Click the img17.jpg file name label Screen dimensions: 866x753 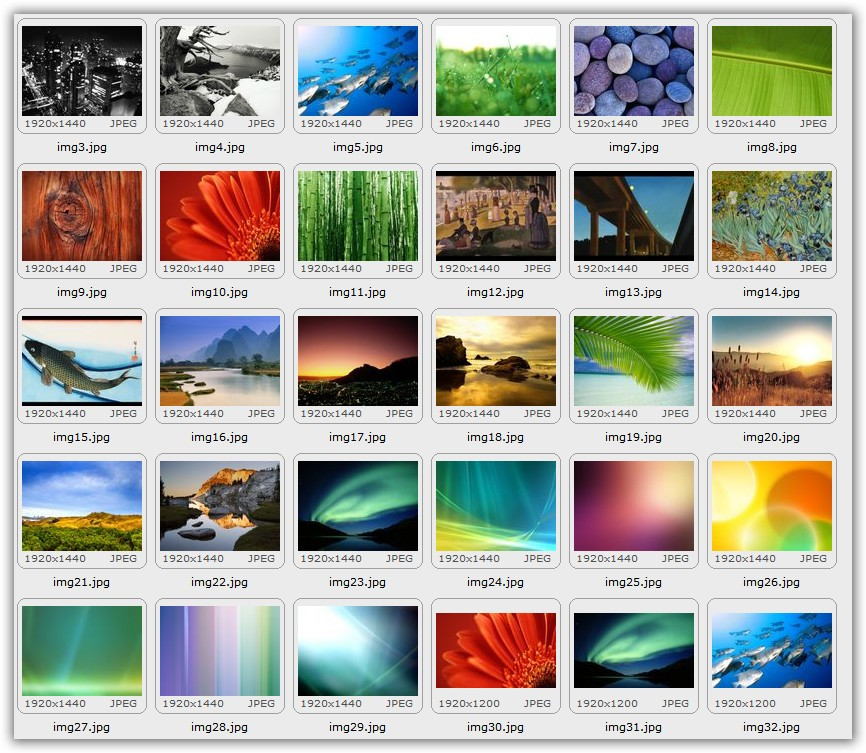coord(357,438)
